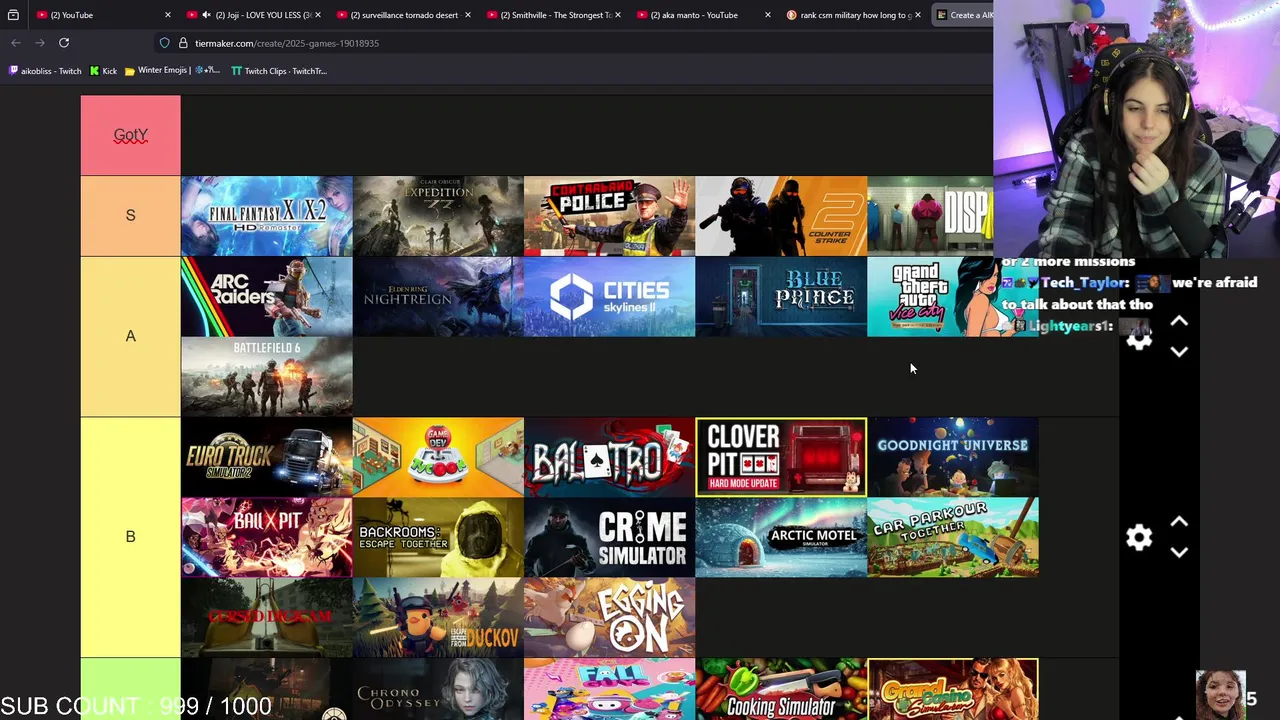
Task: Select the Clover Pit thumbnail
Action: coord(781,457)
